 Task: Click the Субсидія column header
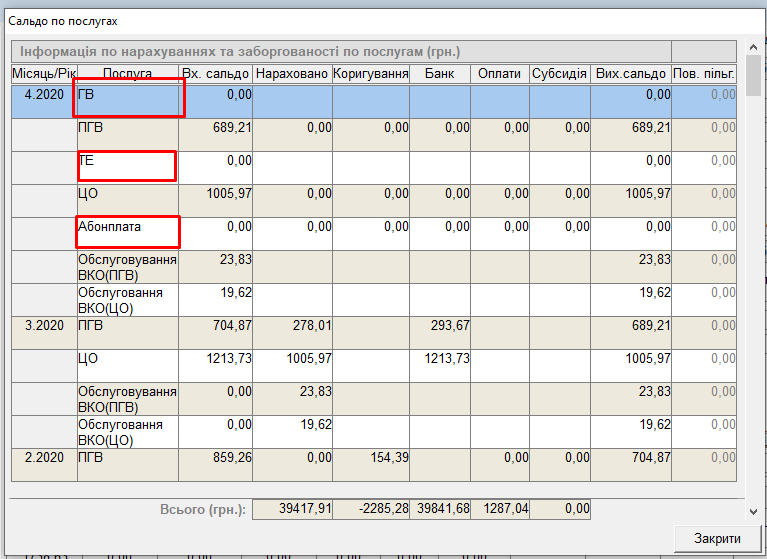[x=560, y=74]
